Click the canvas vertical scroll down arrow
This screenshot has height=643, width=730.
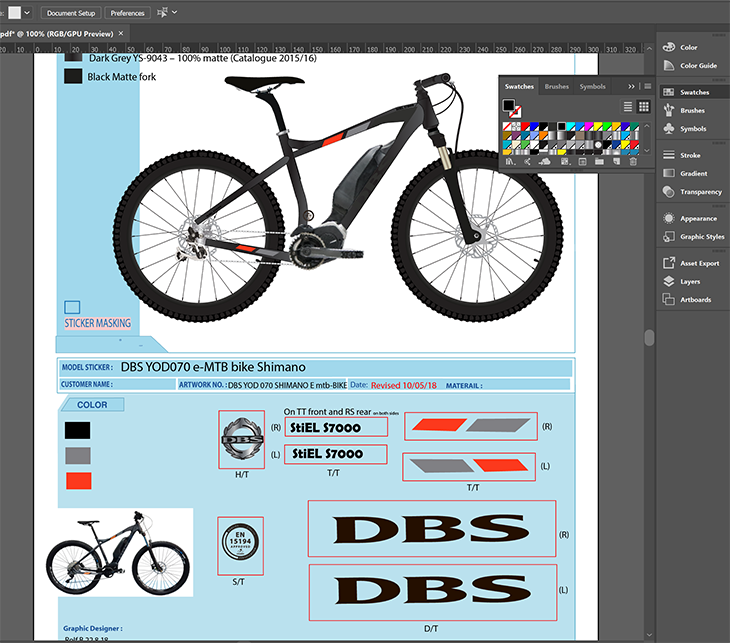(649, 634)
